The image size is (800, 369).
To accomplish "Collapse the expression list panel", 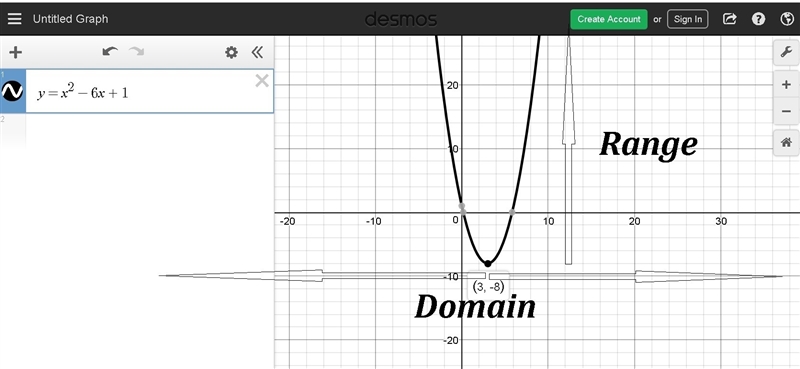I will pos(258,52).
